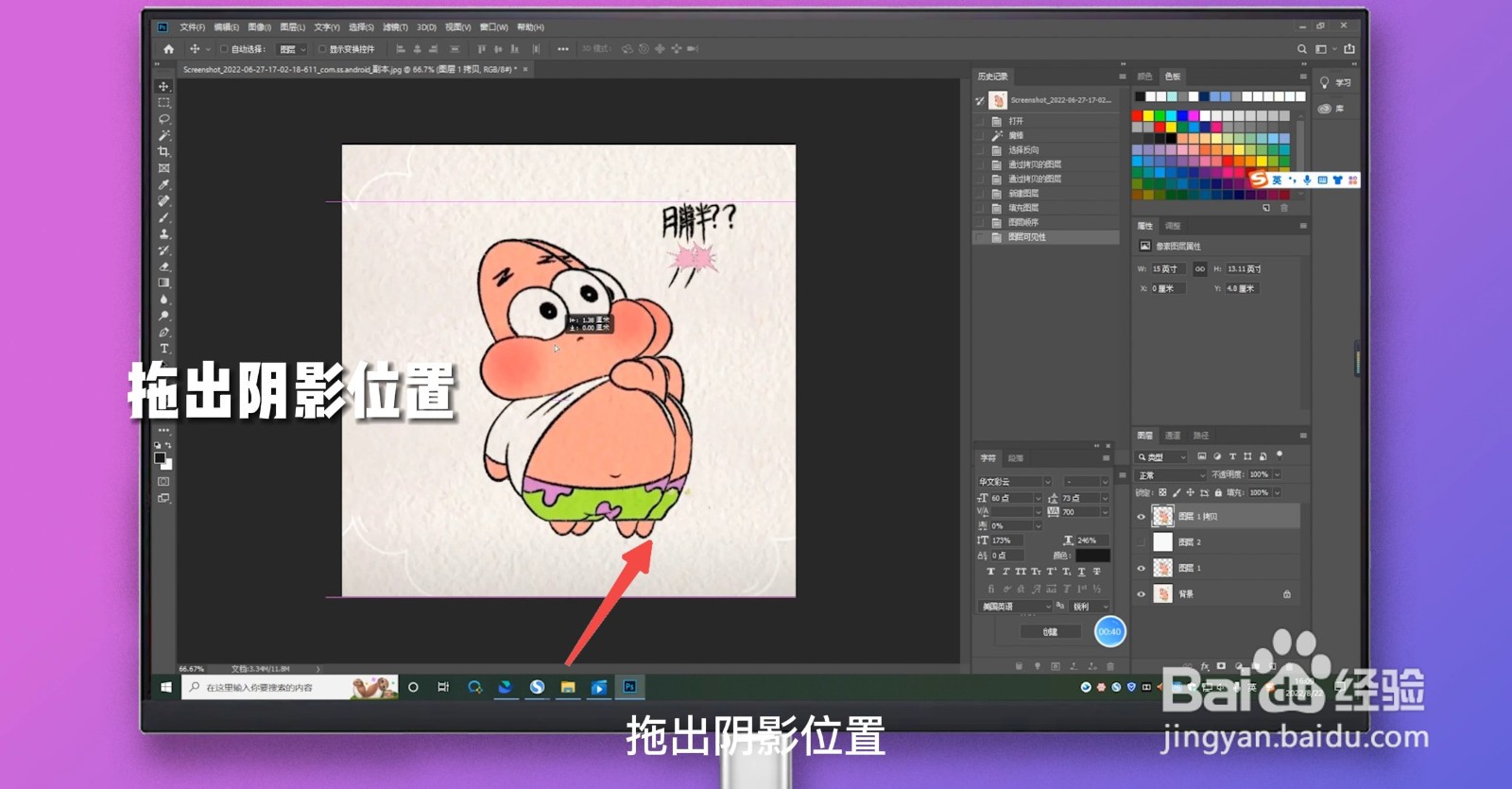The height and width of the screenshot is (789, 1512).
Task: Open the 文件(F) menu
Action: click(x=193, y=27)
